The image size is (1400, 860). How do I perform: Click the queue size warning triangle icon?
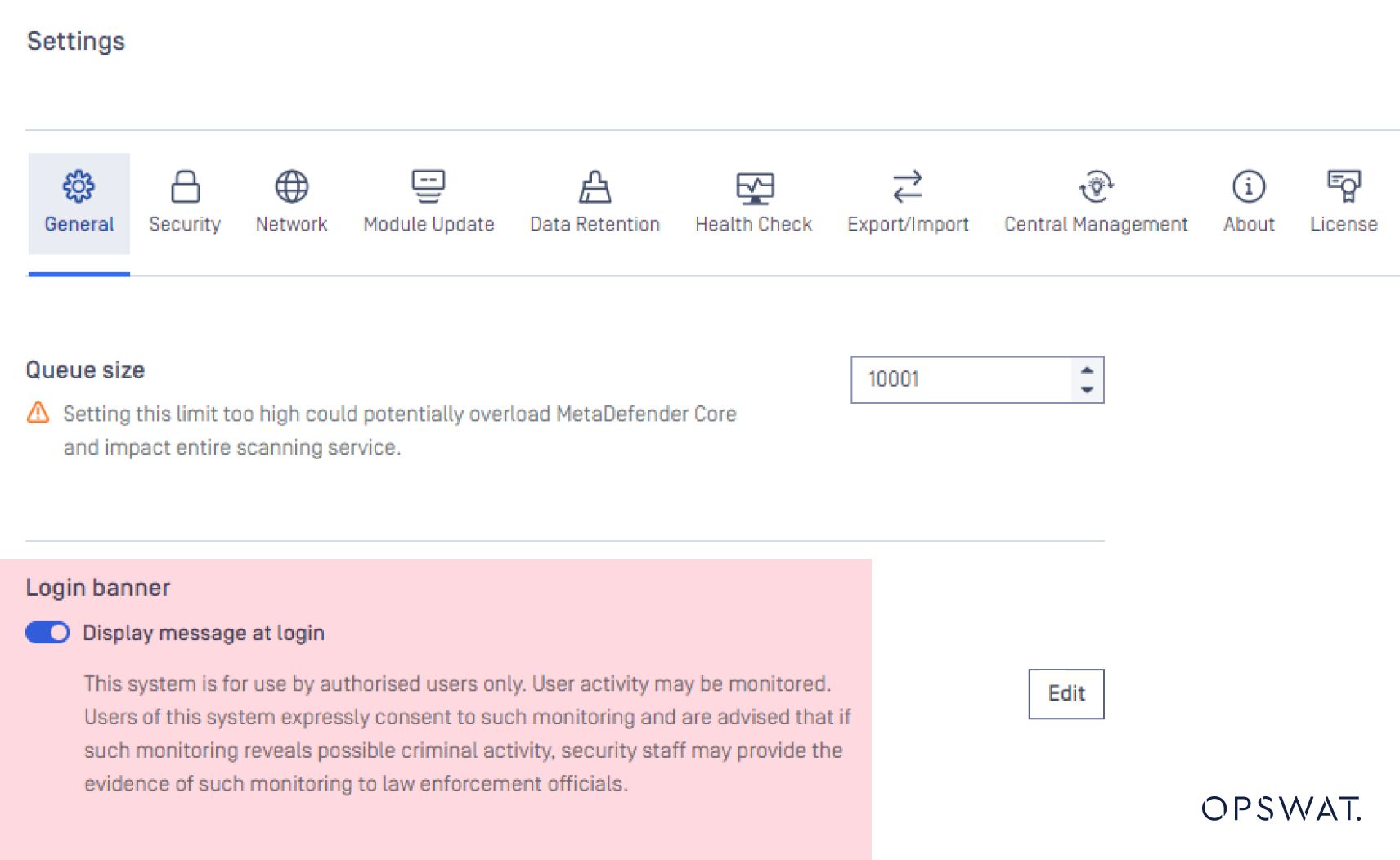(x=38, y=412)
